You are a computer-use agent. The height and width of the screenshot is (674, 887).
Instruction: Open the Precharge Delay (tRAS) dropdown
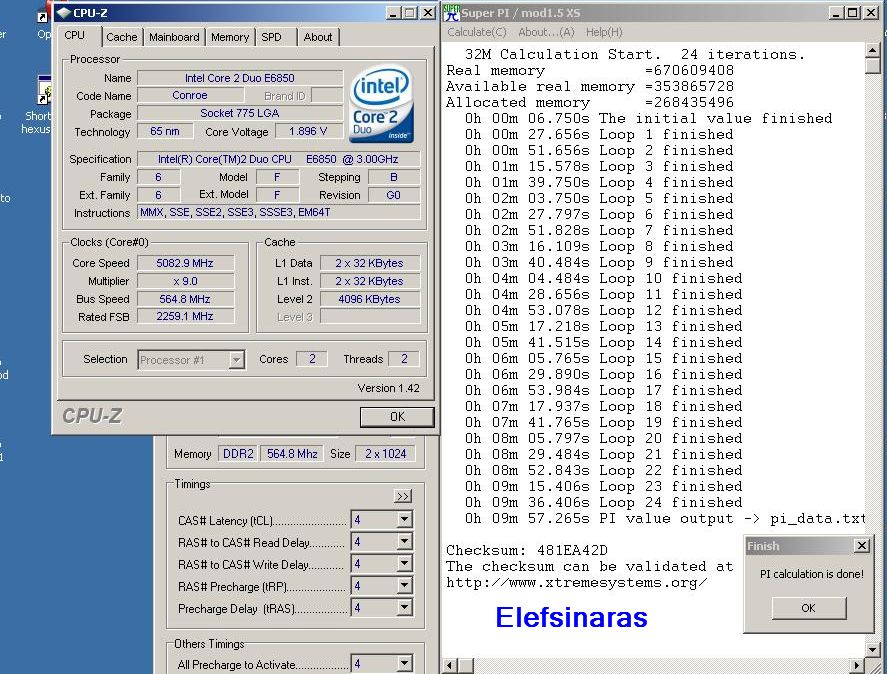[404, 608]
